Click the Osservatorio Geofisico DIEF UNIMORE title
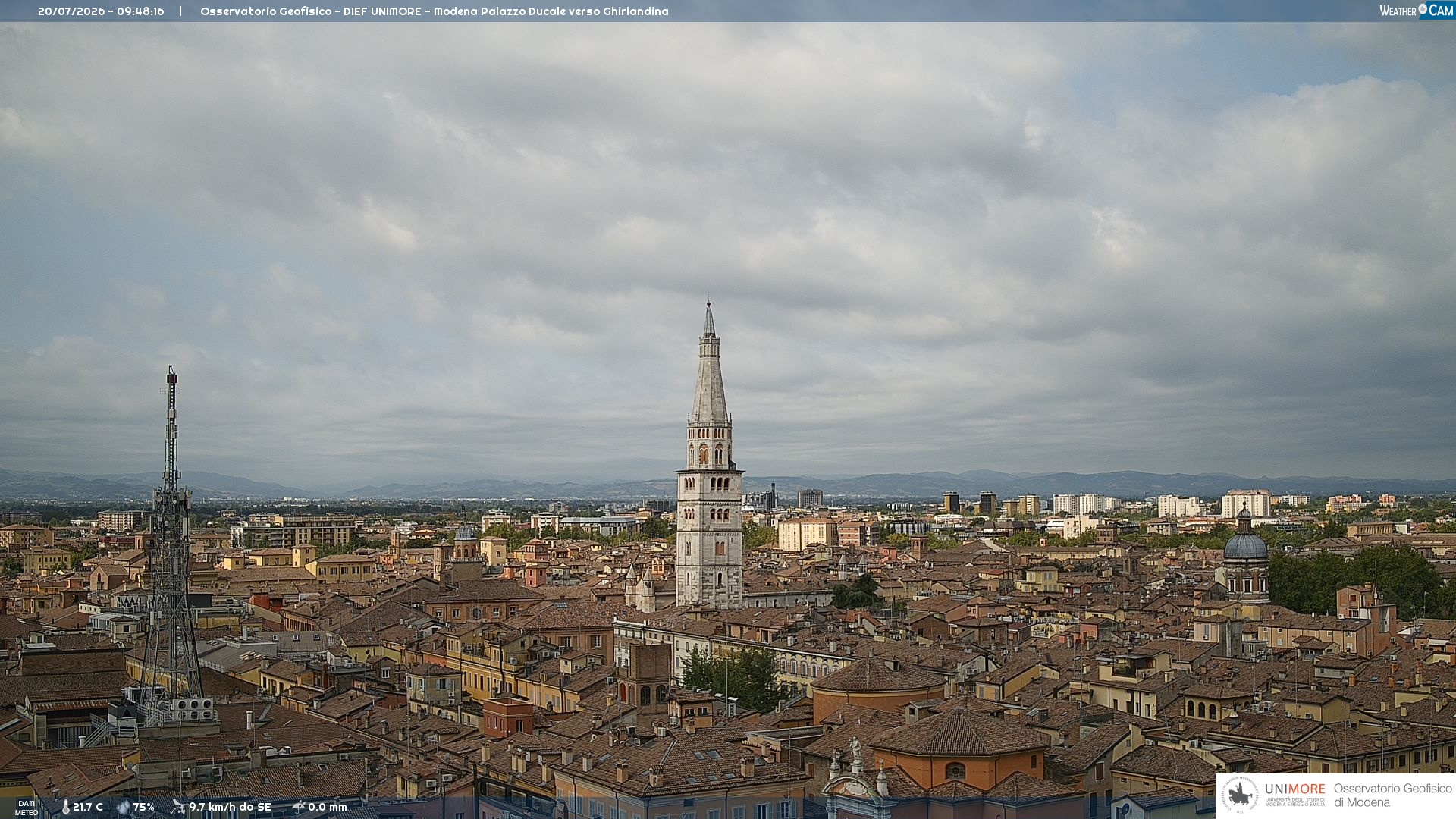The height and width of the screenshot is (819, 1456). click(x=435, y=11)
